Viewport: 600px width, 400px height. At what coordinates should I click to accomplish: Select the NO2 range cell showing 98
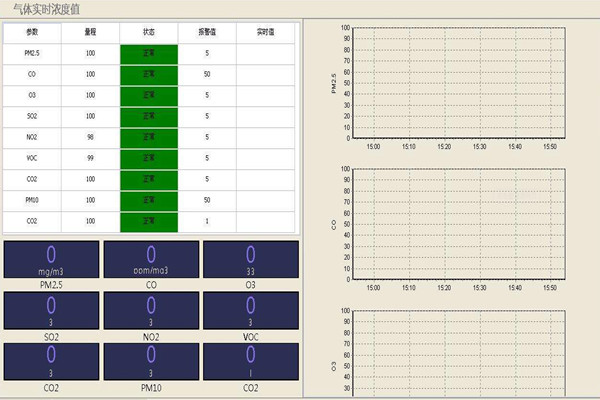click(x=90, y=137)
